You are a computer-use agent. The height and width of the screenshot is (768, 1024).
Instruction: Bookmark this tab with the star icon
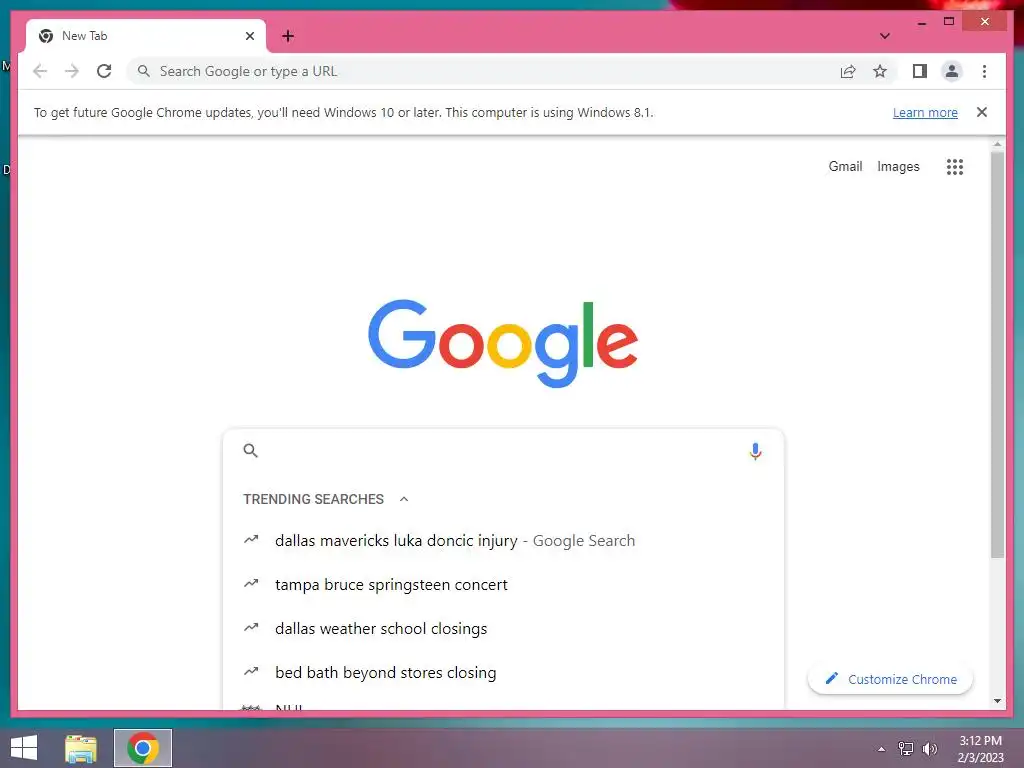point(880,71)
